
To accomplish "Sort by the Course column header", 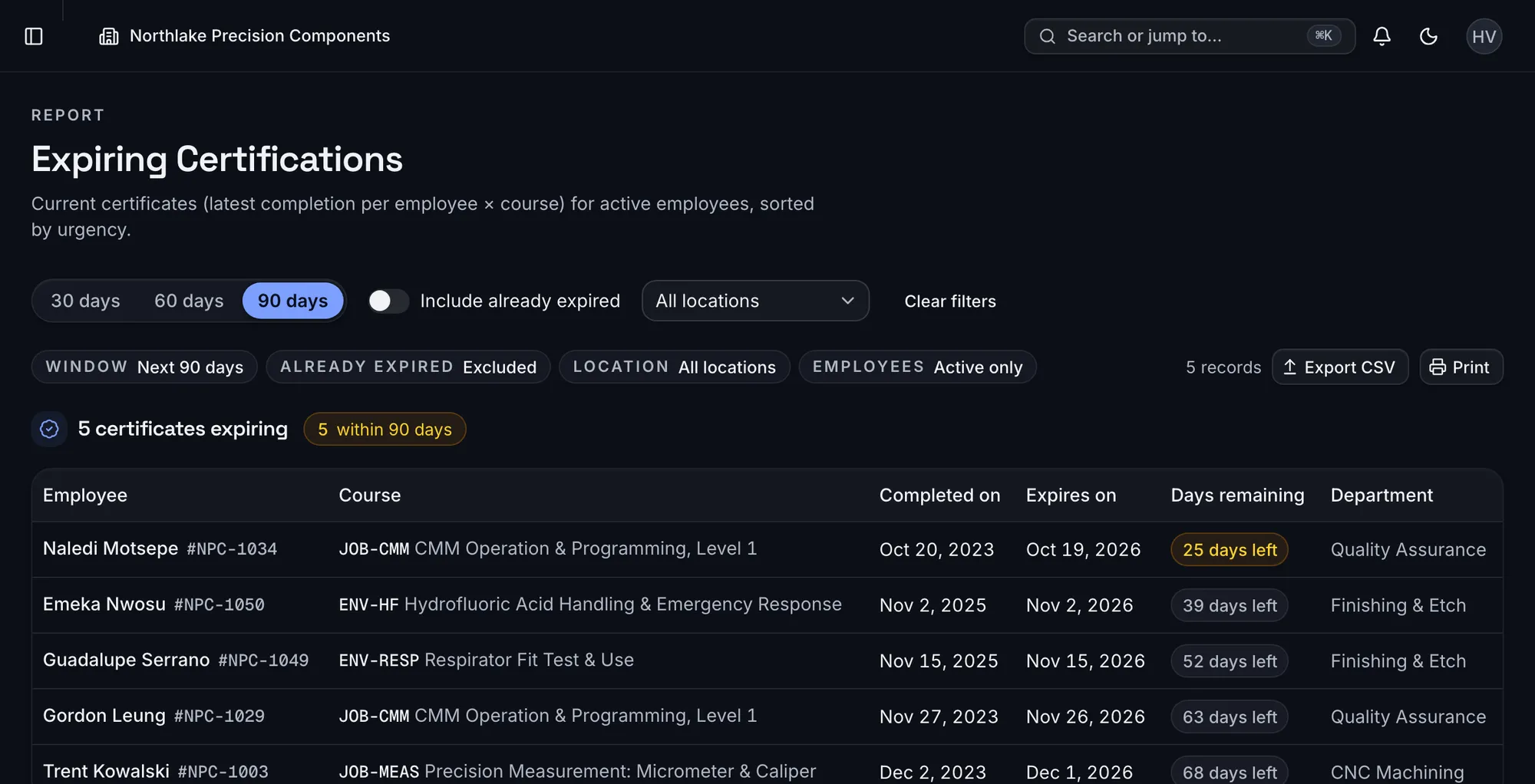I will coord(370,496).
